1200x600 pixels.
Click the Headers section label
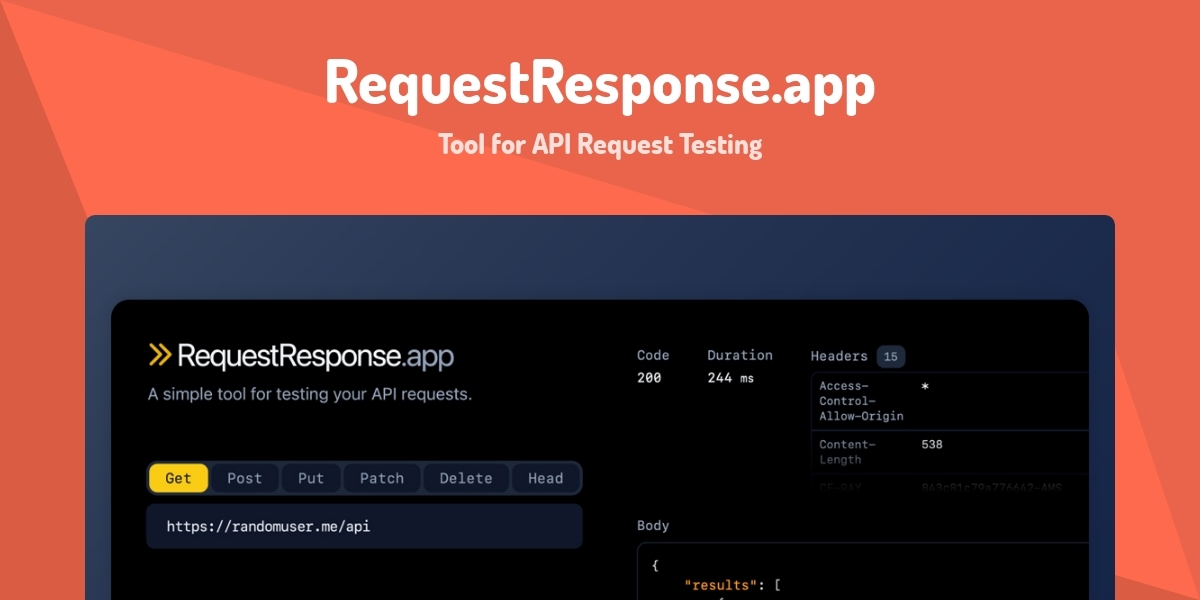click(x=839, y=356)
